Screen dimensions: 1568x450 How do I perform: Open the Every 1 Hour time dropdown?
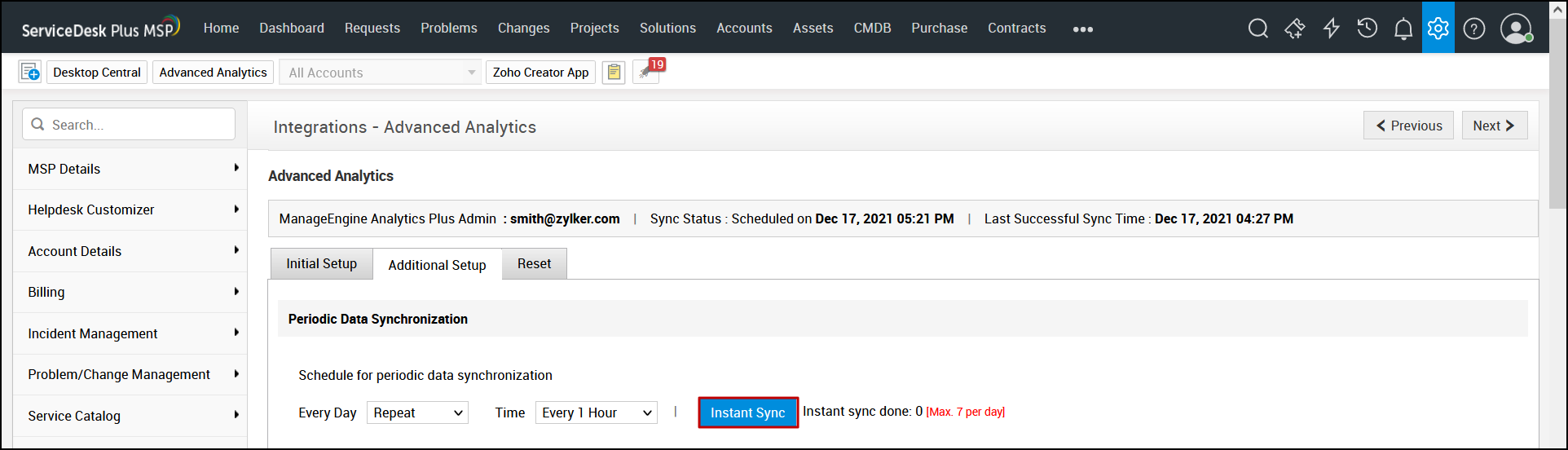click(596, 412)
